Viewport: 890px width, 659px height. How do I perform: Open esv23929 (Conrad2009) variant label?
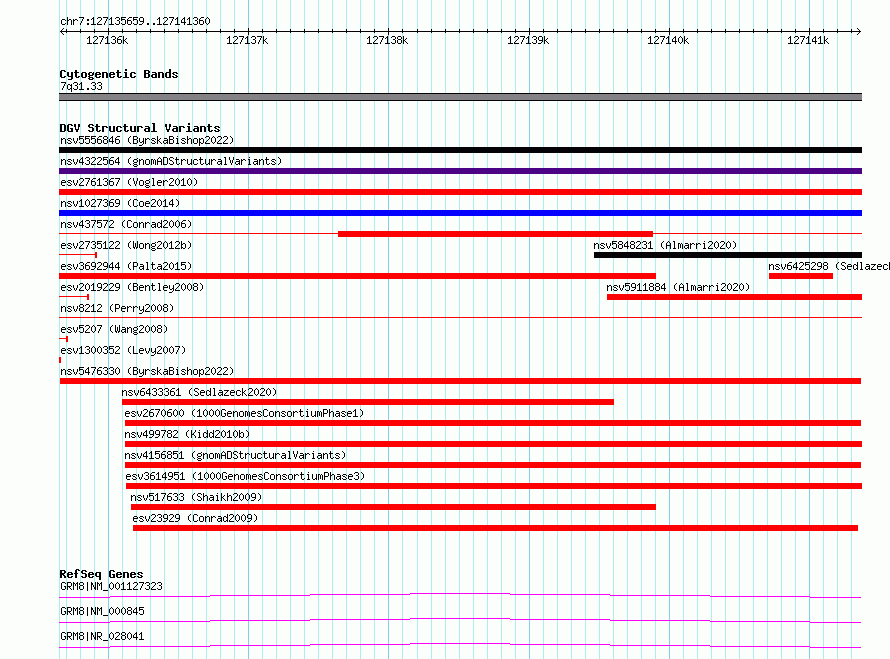click(195, 518)
